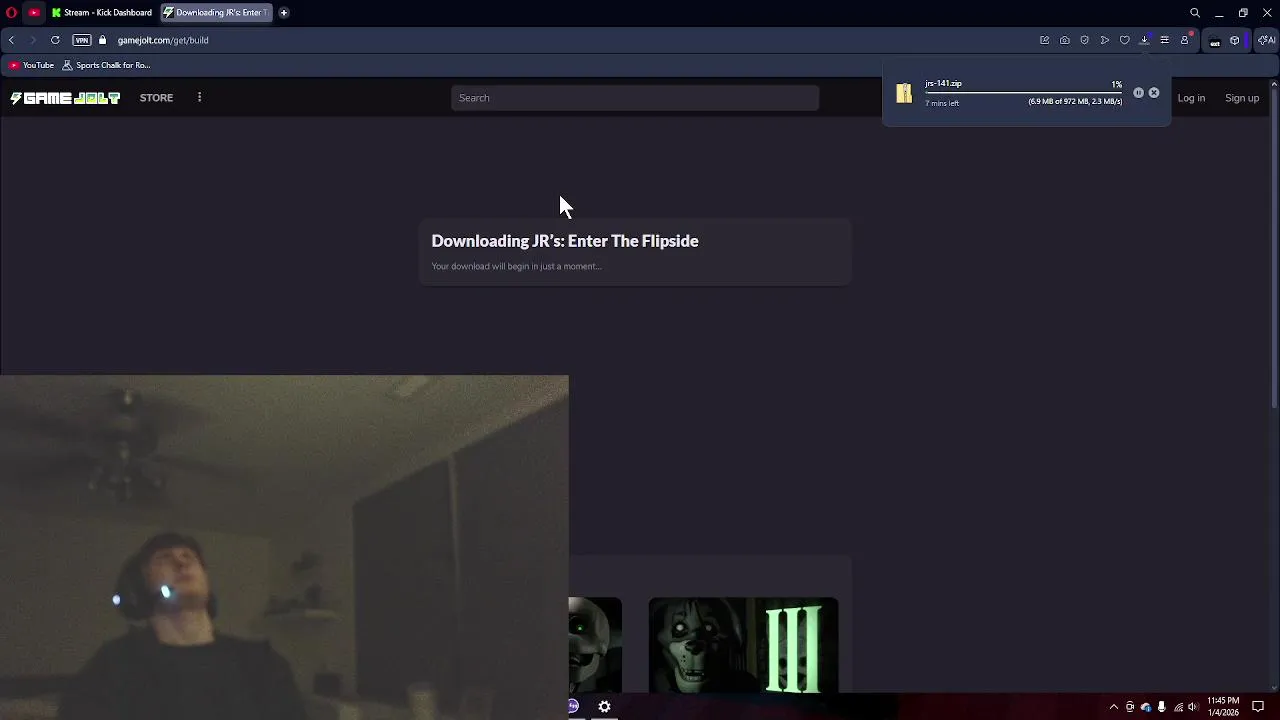Open the Opera AI assistant button
The width and height of the screenshot is (1280, 720).
tap(1266, 40)
